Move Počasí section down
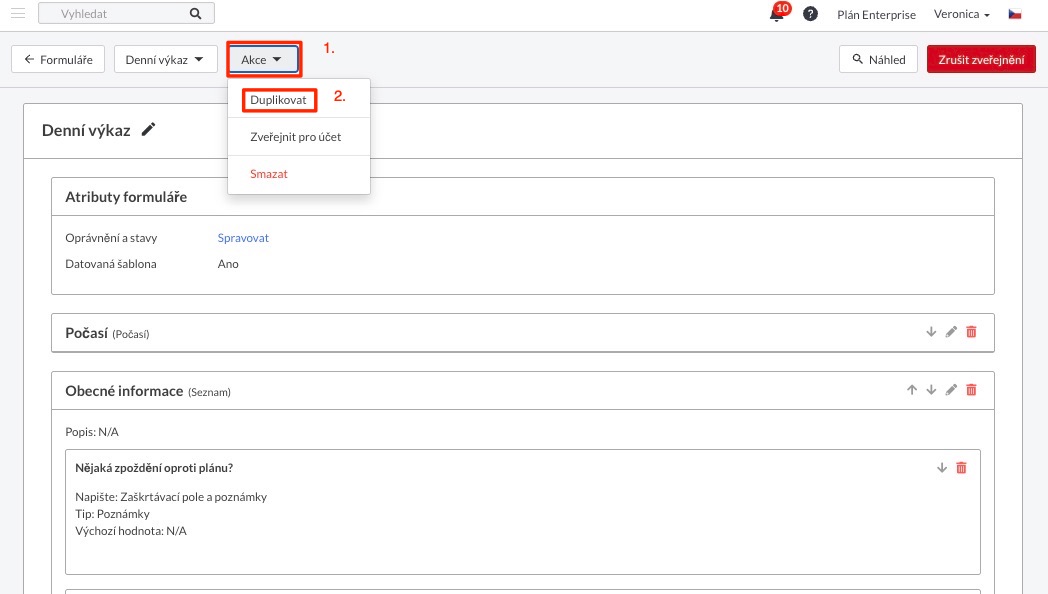Viewport: 1048px width, 594px height. click(x=931, y=332)
